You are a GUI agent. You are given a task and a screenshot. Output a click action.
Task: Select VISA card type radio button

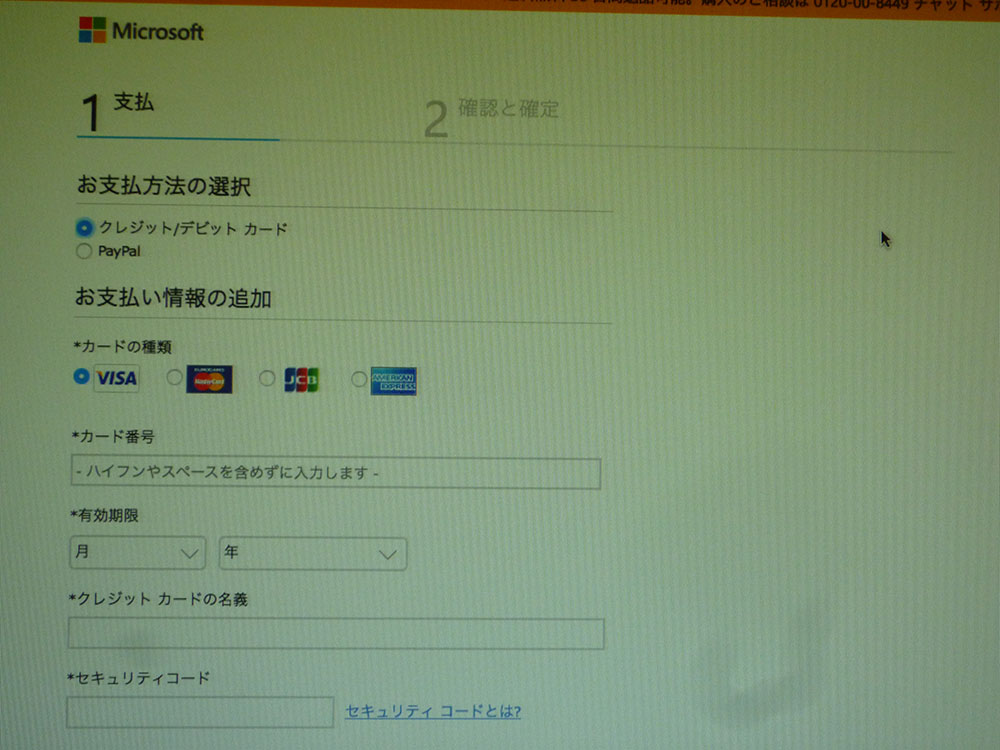point(81,376)
